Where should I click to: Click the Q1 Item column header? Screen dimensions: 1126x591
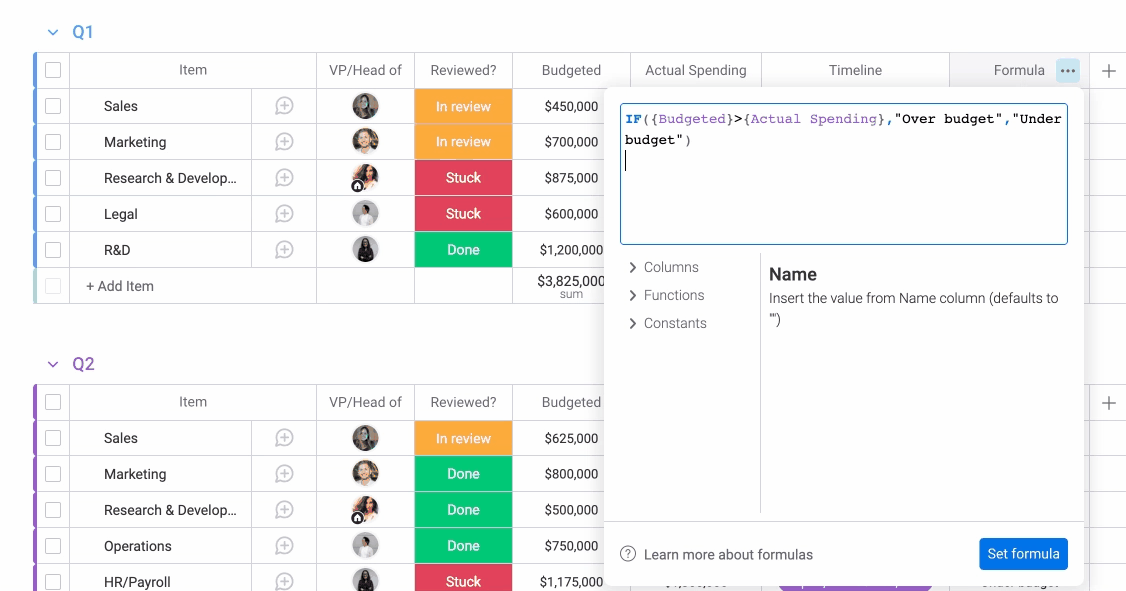pyautogui.click(x=192, y=70)
